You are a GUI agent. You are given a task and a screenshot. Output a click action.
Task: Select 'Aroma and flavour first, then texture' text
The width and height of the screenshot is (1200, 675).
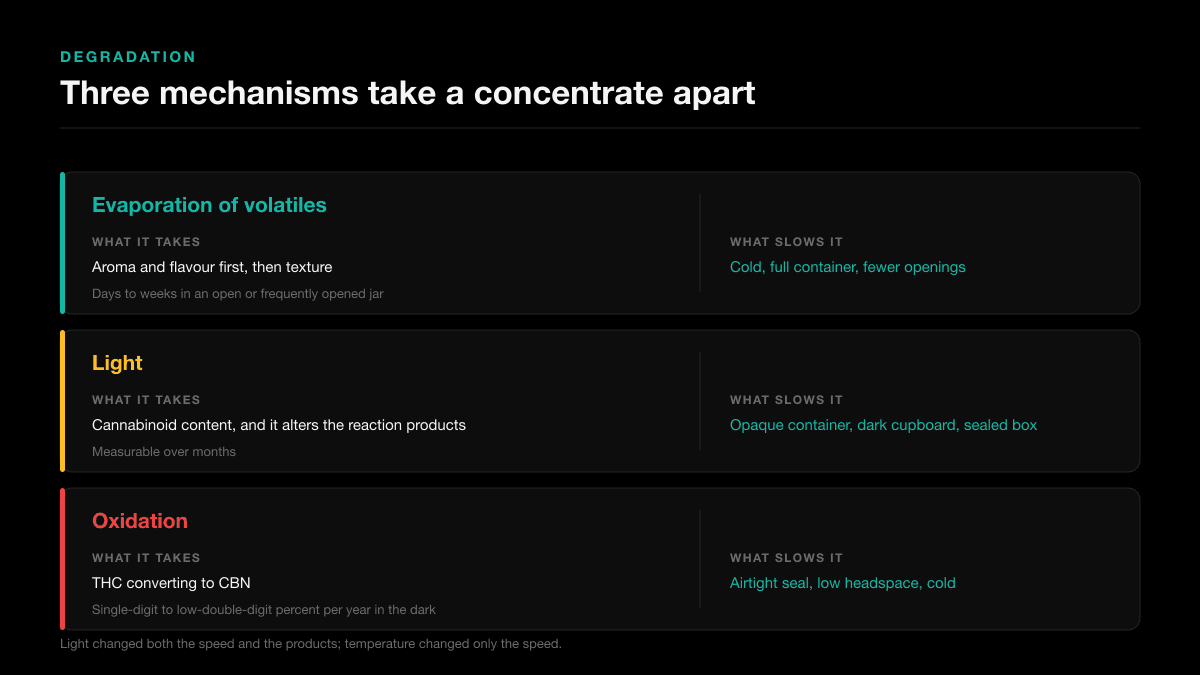coord(212,267)
